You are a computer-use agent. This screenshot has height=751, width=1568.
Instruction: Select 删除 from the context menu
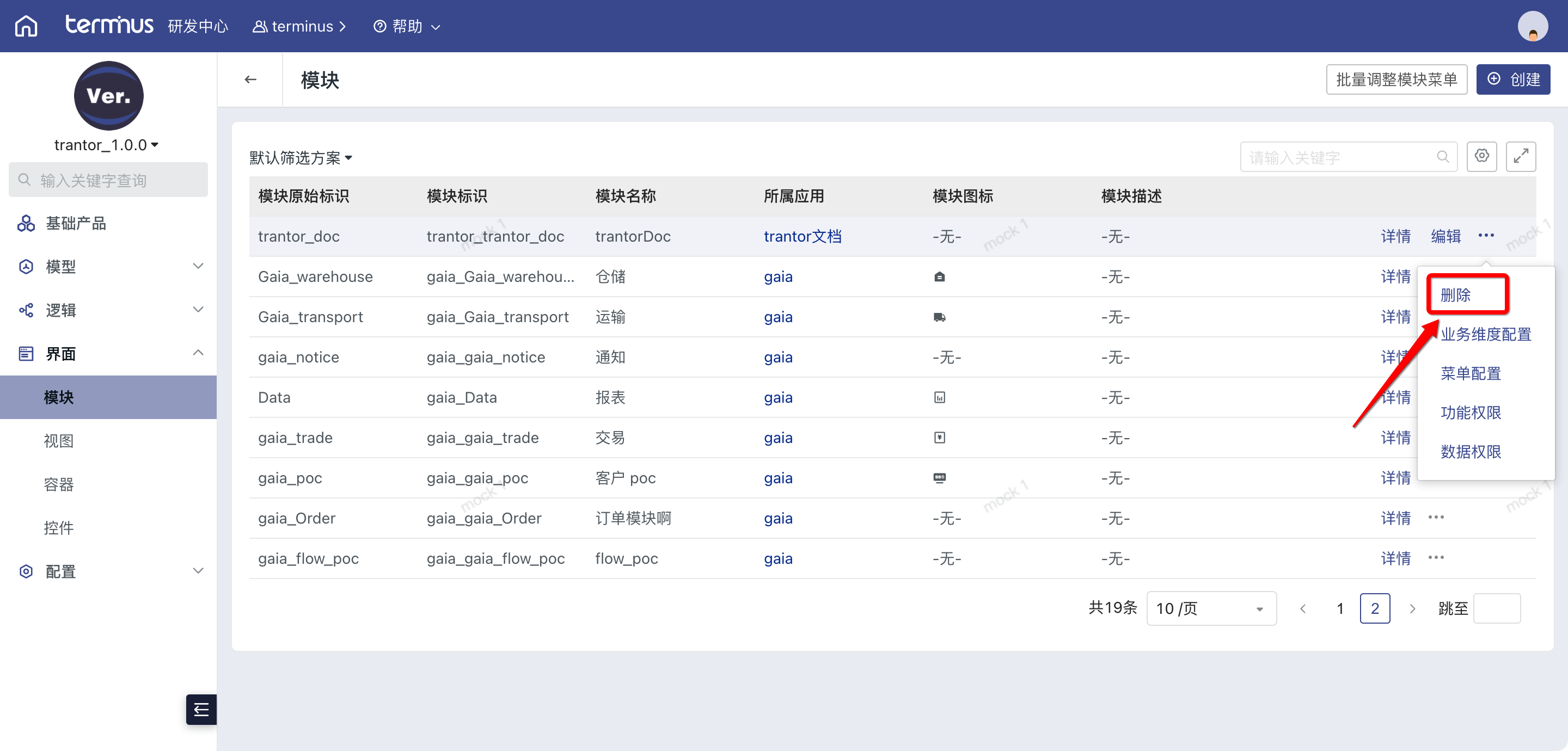click(x=1455, y=295)
